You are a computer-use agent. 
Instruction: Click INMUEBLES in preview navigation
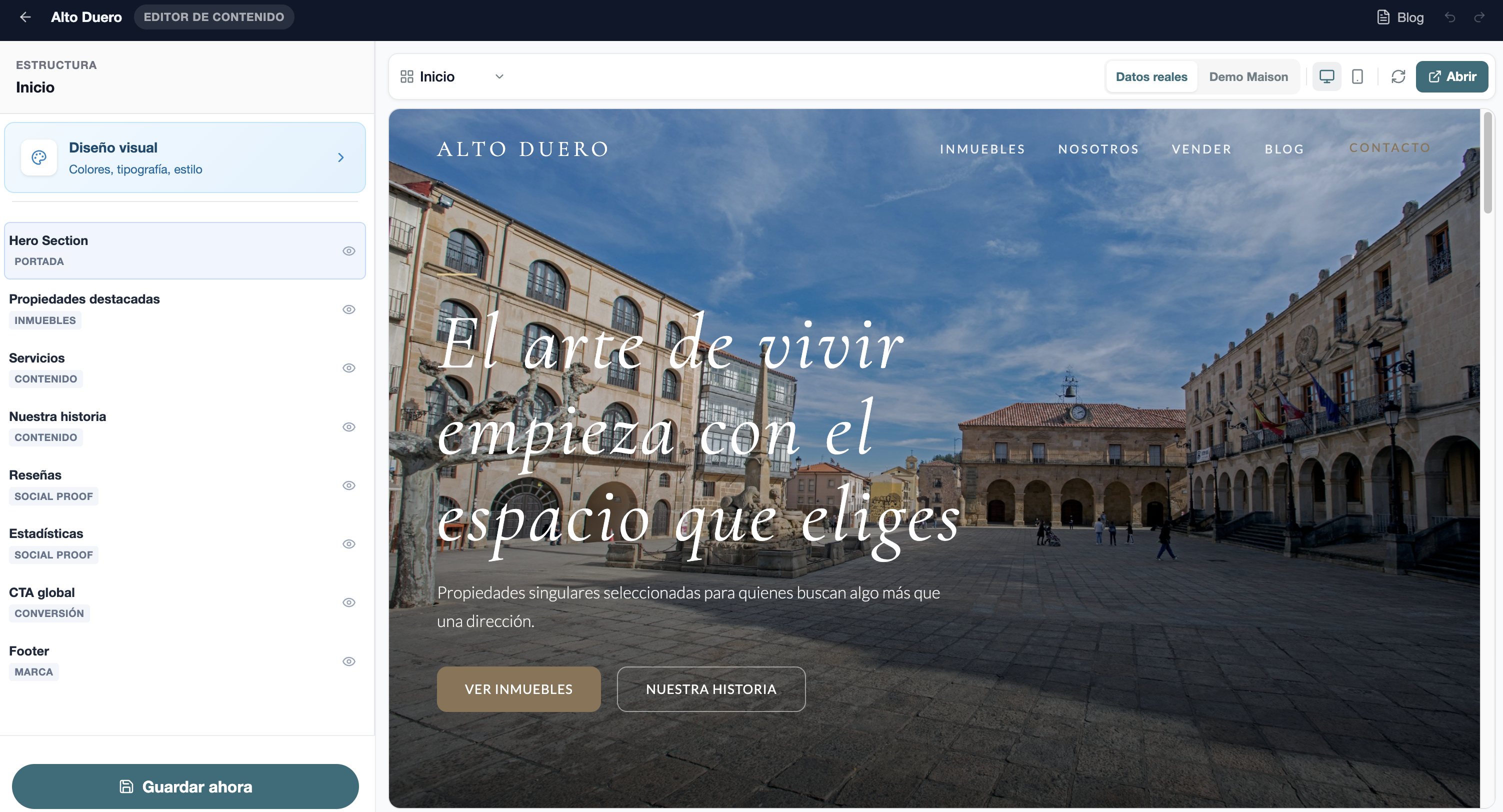pos(982,149)
